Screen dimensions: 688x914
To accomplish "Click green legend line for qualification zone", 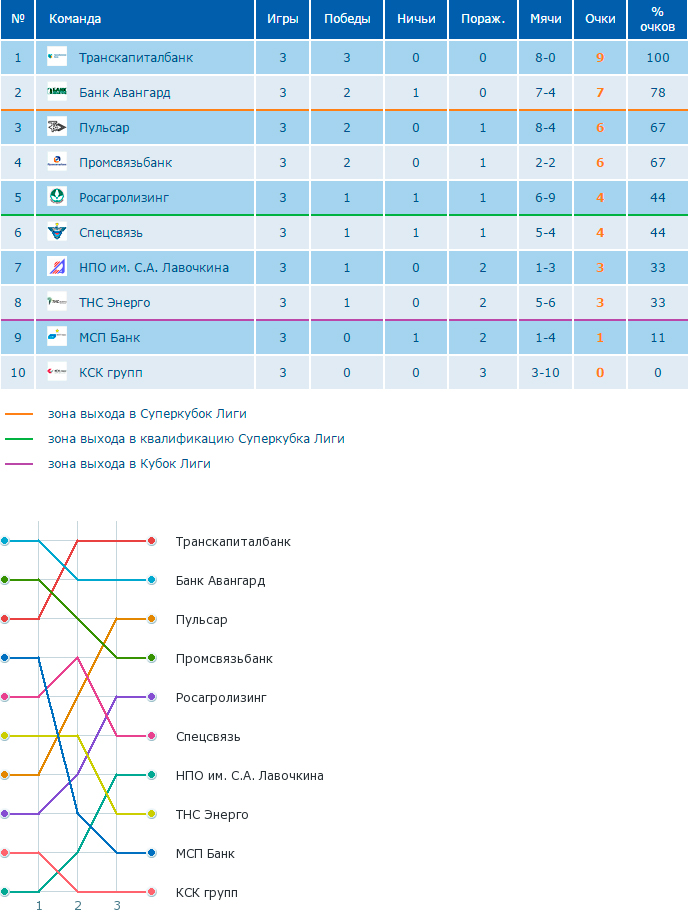I will [19, 439].
